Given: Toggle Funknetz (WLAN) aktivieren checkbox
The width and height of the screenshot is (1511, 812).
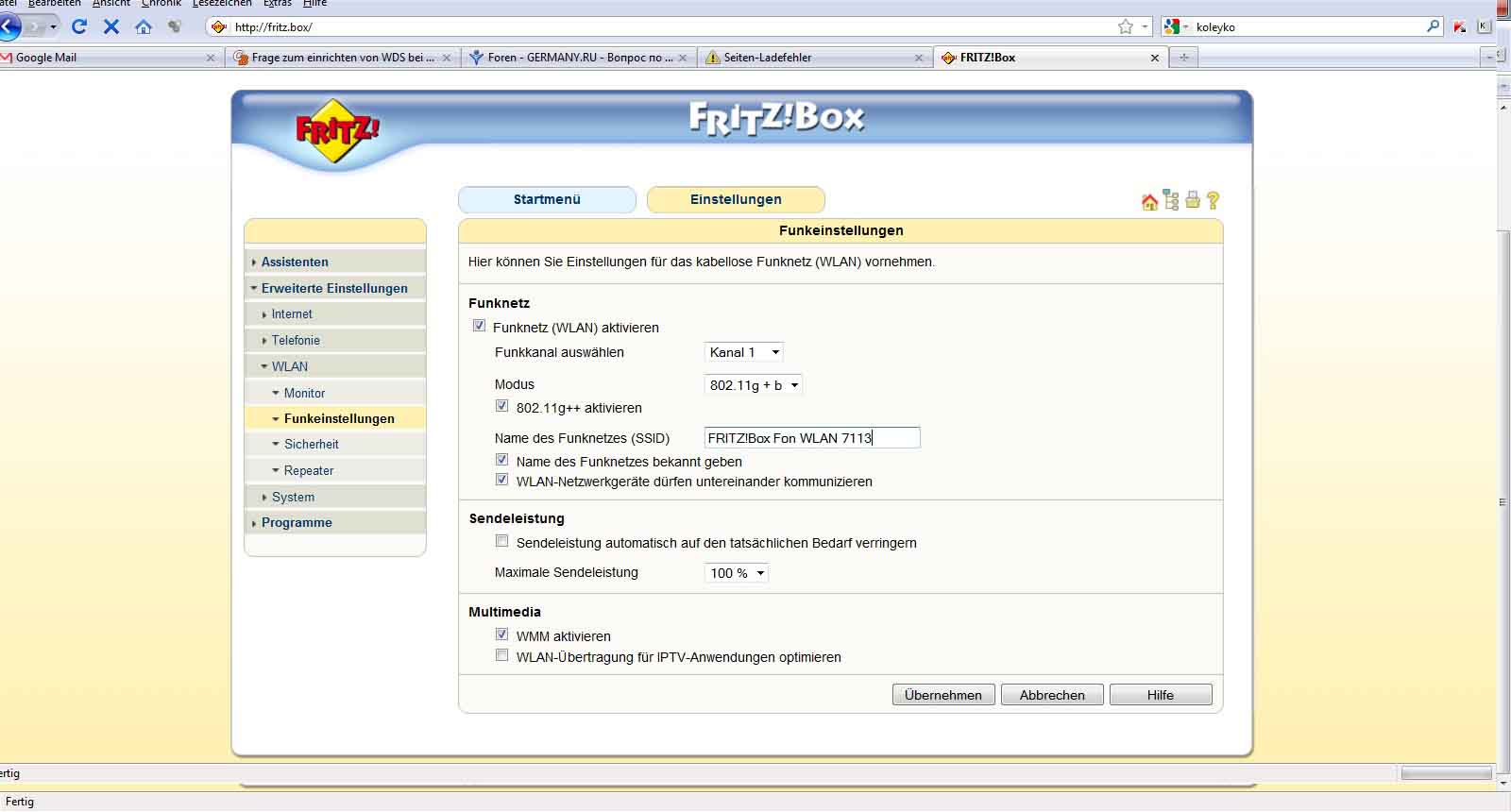Looking at the screenshot, I should click(479, 326).
